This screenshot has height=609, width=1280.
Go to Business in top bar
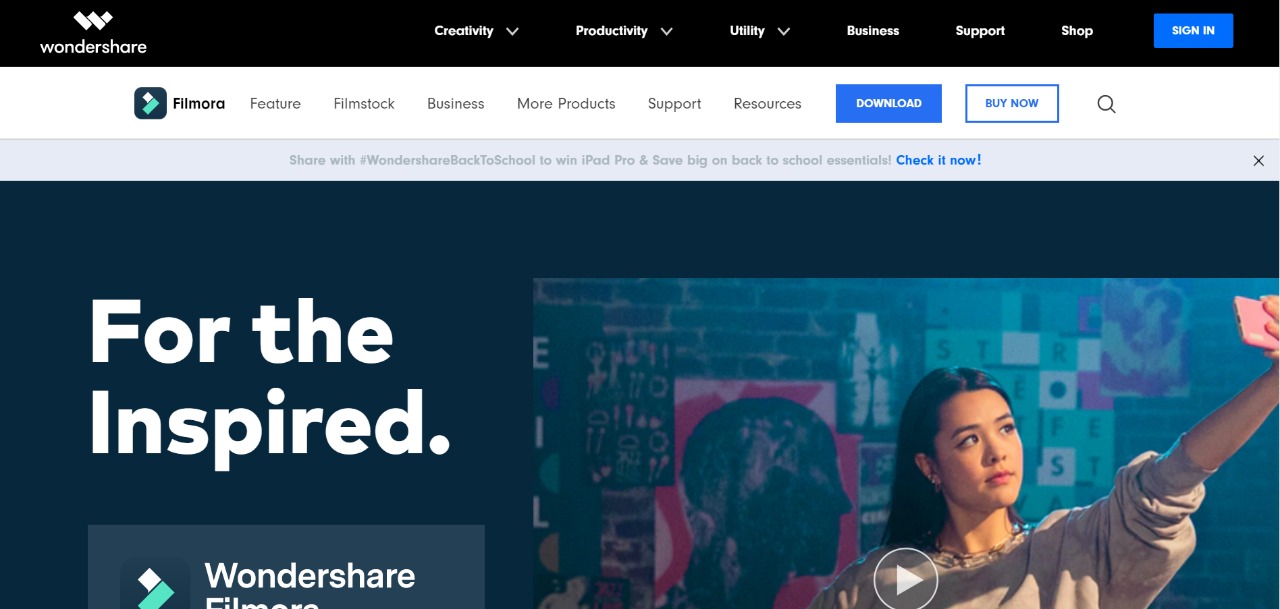[x=873, y=31]
